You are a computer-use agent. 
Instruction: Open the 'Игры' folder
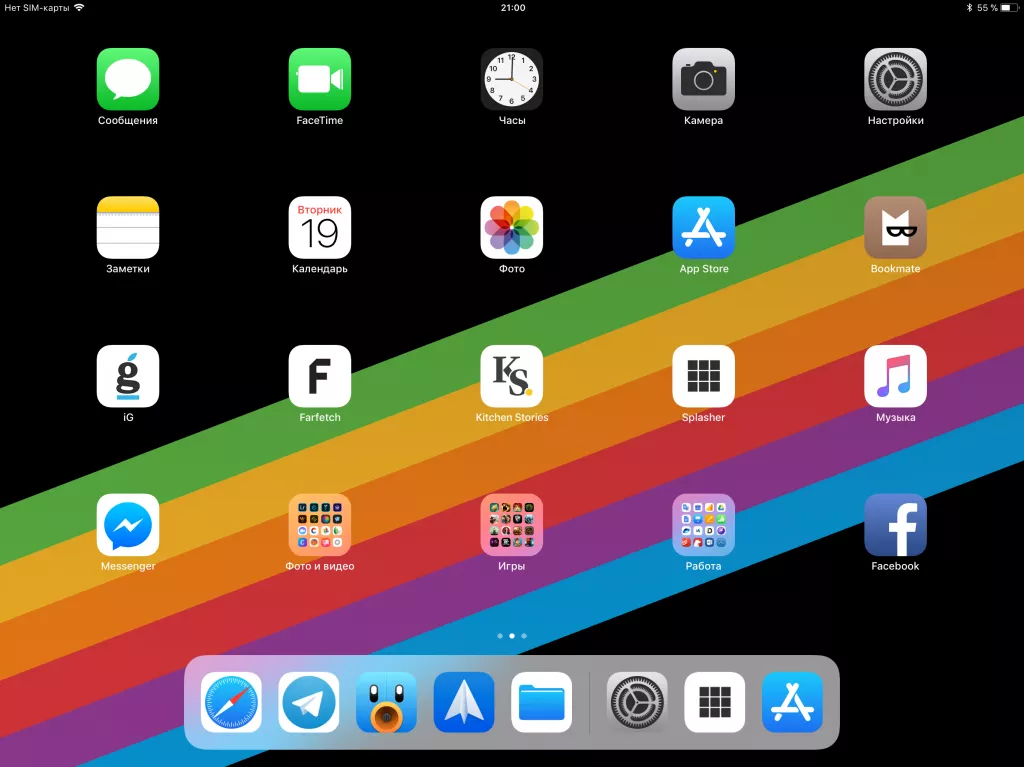(511, 524)
